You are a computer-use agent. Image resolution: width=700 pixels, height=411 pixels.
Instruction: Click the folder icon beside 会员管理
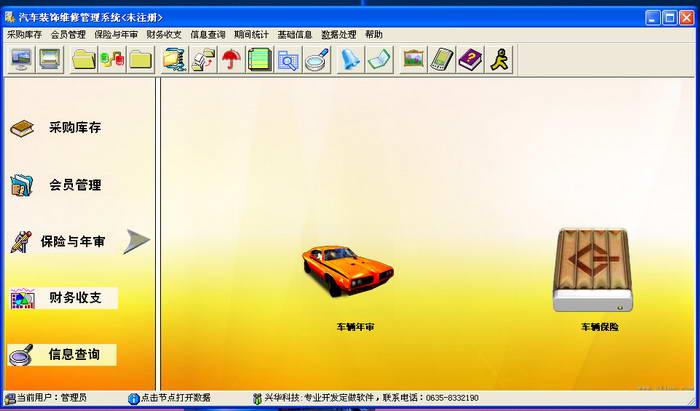pos(22,185)
